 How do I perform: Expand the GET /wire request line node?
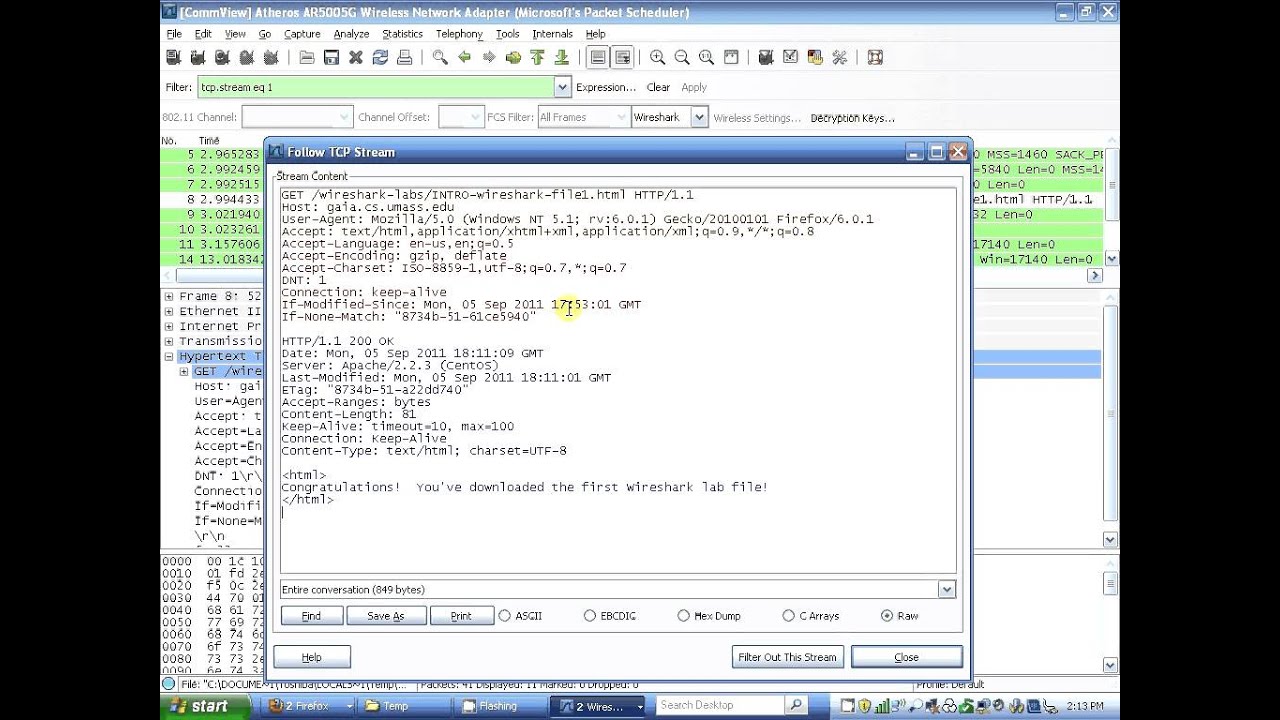pyautogui.click(x=184, y=372)
